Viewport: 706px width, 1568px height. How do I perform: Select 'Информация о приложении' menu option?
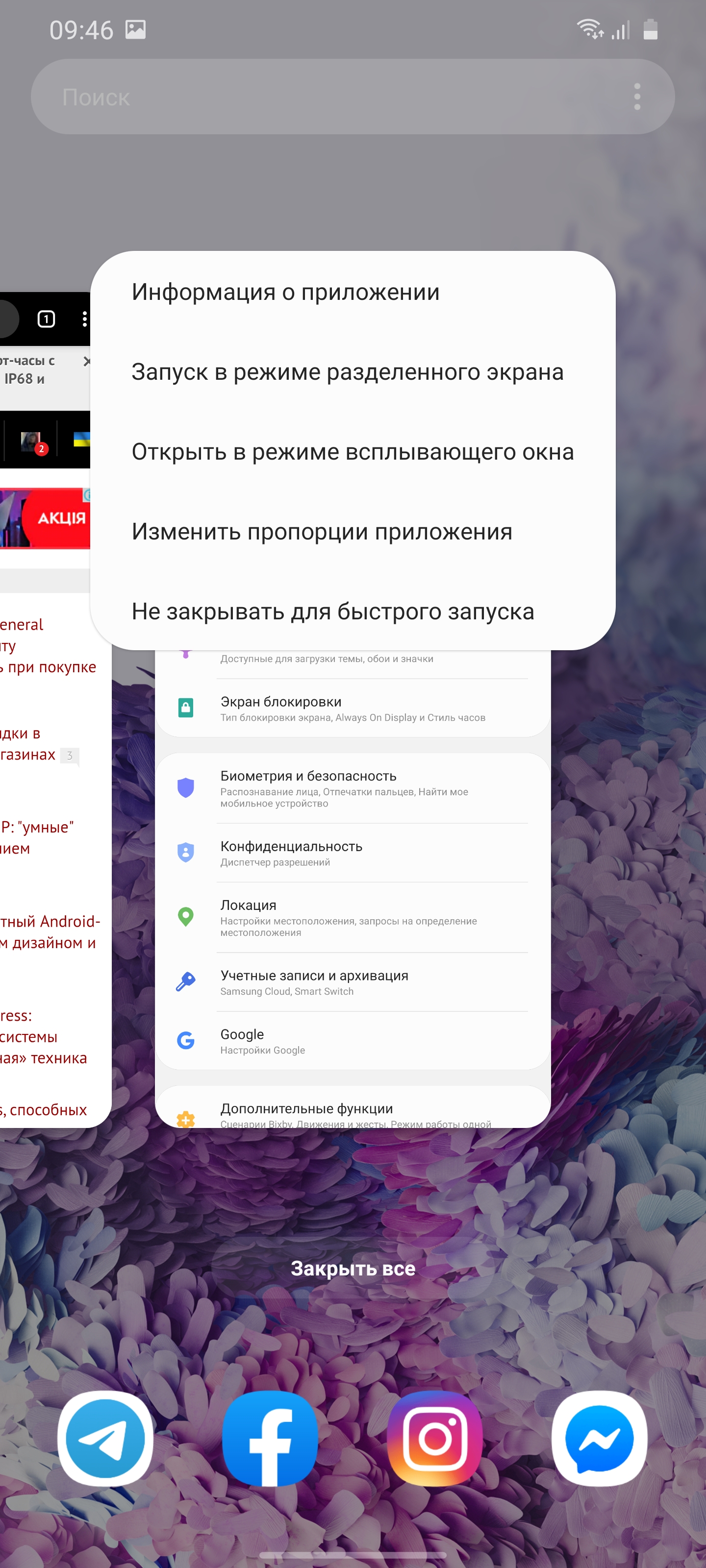[285, 292]
